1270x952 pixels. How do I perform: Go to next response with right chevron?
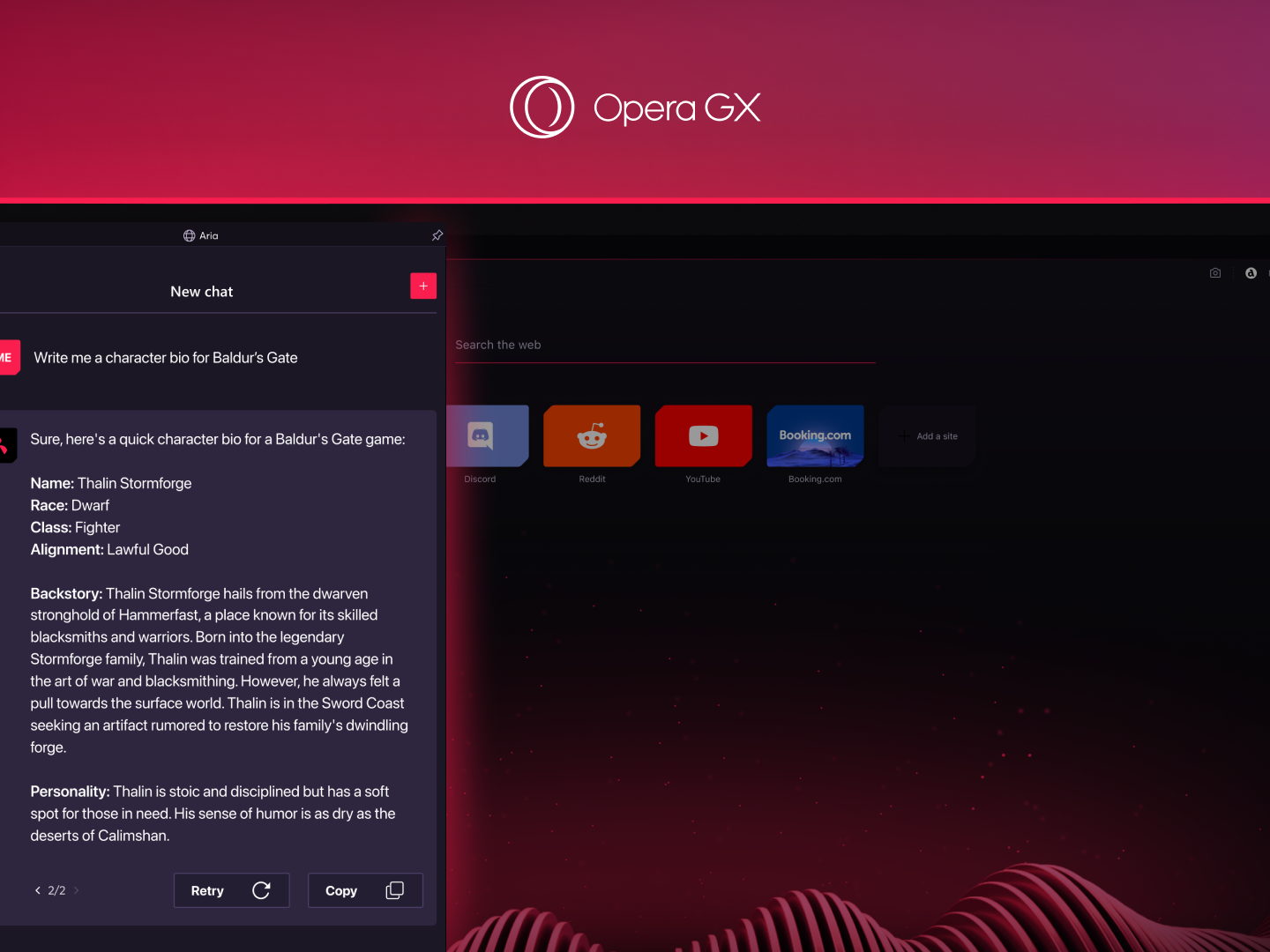click(77, 890)
